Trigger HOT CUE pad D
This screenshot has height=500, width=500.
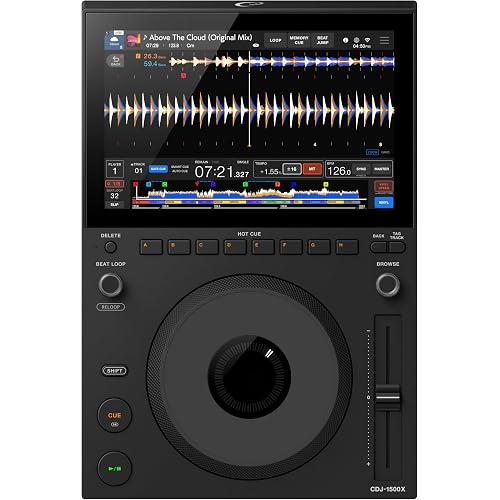(235, 247)
